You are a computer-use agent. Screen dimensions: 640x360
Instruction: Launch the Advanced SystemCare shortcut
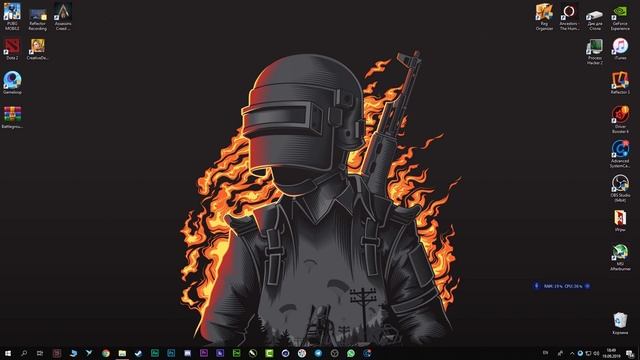point(620,154)
